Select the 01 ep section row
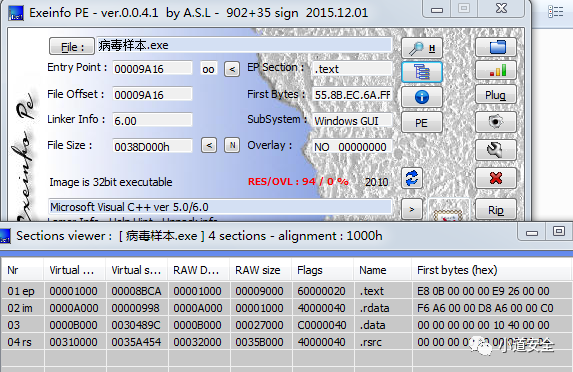This screenshot has width=573, height=372. pyautogui.click(x=286, y=291)
